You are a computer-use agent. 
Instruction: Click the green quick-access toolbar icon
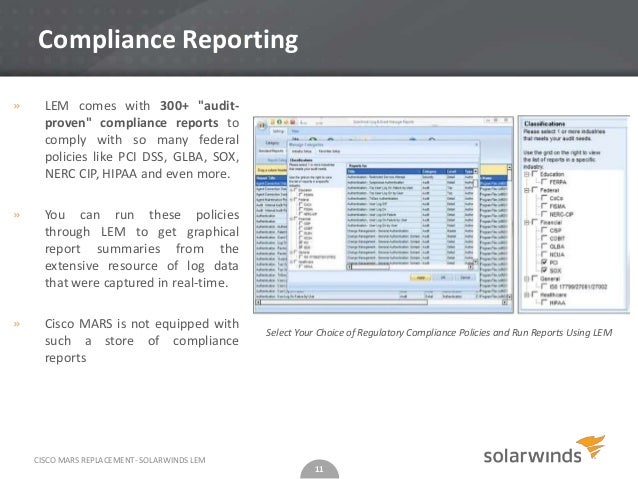pyautogui.click(x=280, y=122)
